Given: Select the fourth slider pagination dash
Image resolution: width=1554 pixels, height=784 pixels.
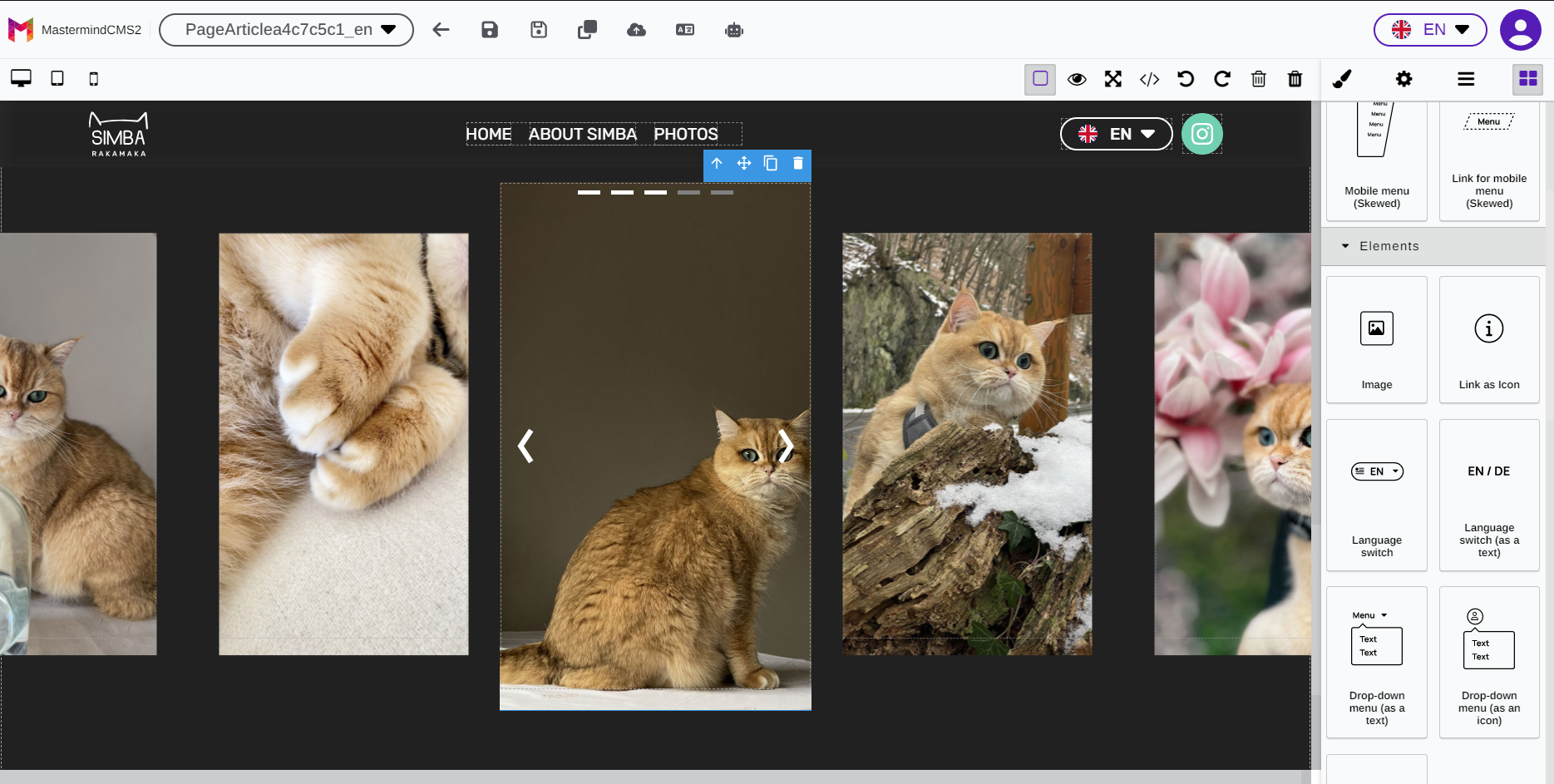Looking at the screenshot, I should coord(688,192).
